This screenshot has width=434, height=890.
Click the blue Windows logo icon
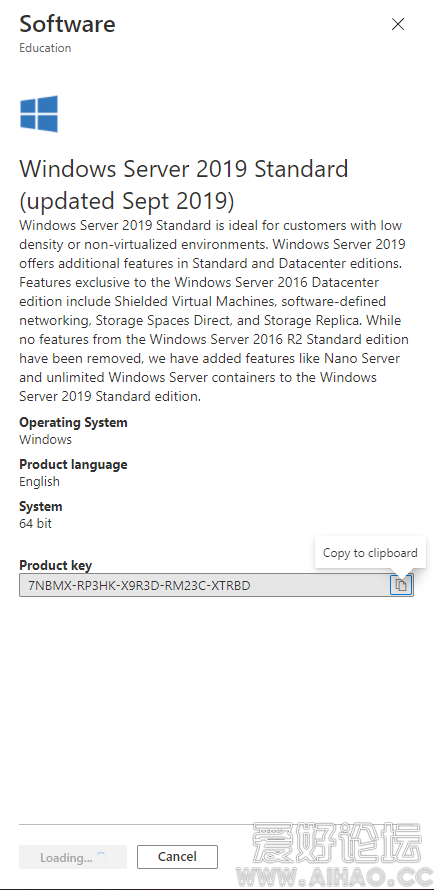point(39,114)
